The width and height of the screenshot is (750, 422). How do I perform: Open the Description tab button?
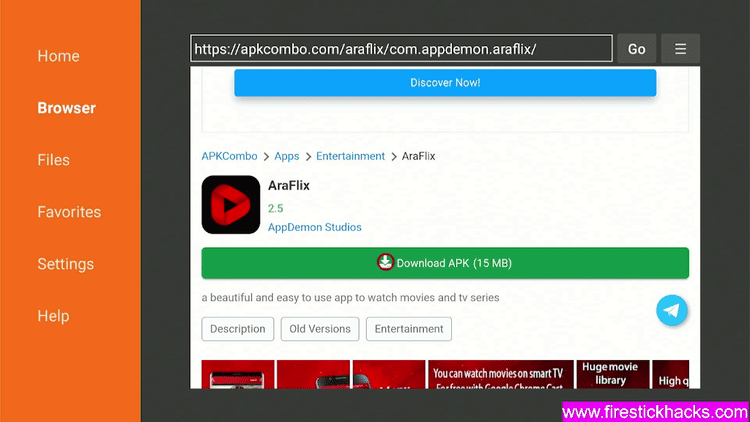(238, 329)
